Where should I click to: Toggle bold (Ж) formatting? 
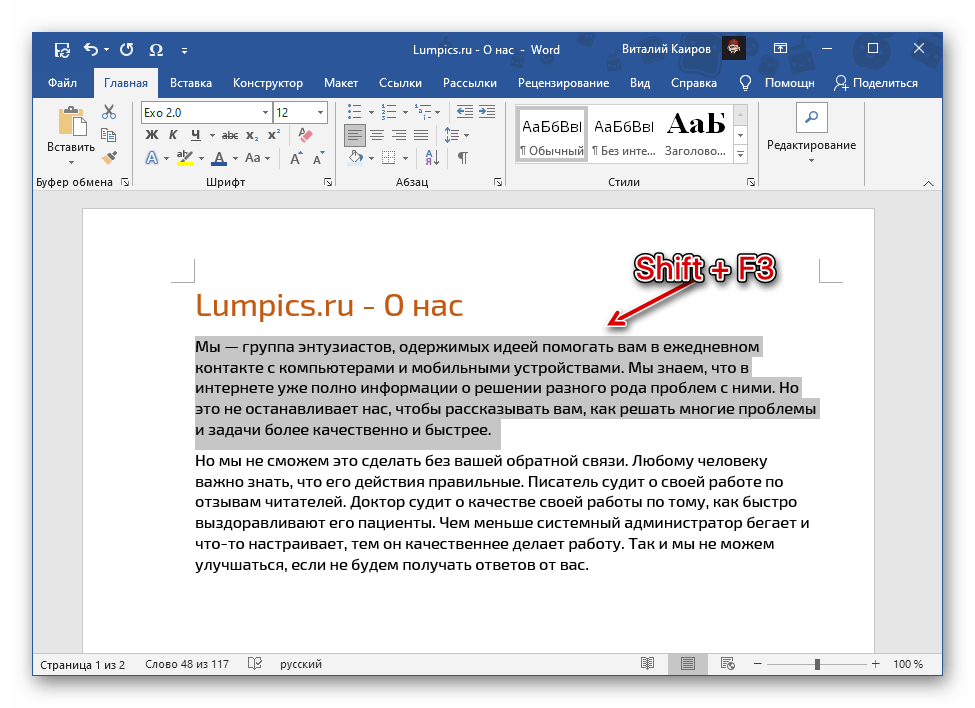pos(152,135)
